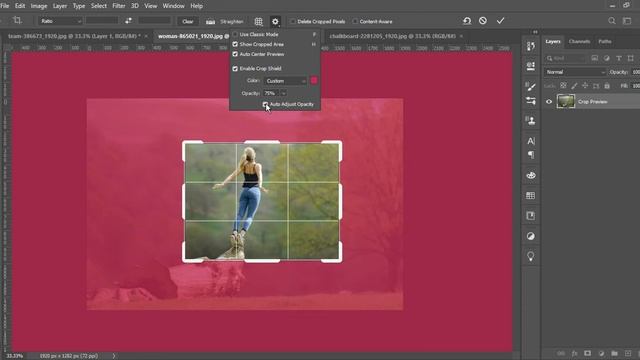Open the Image menu
640x360 pixels.
39,6
